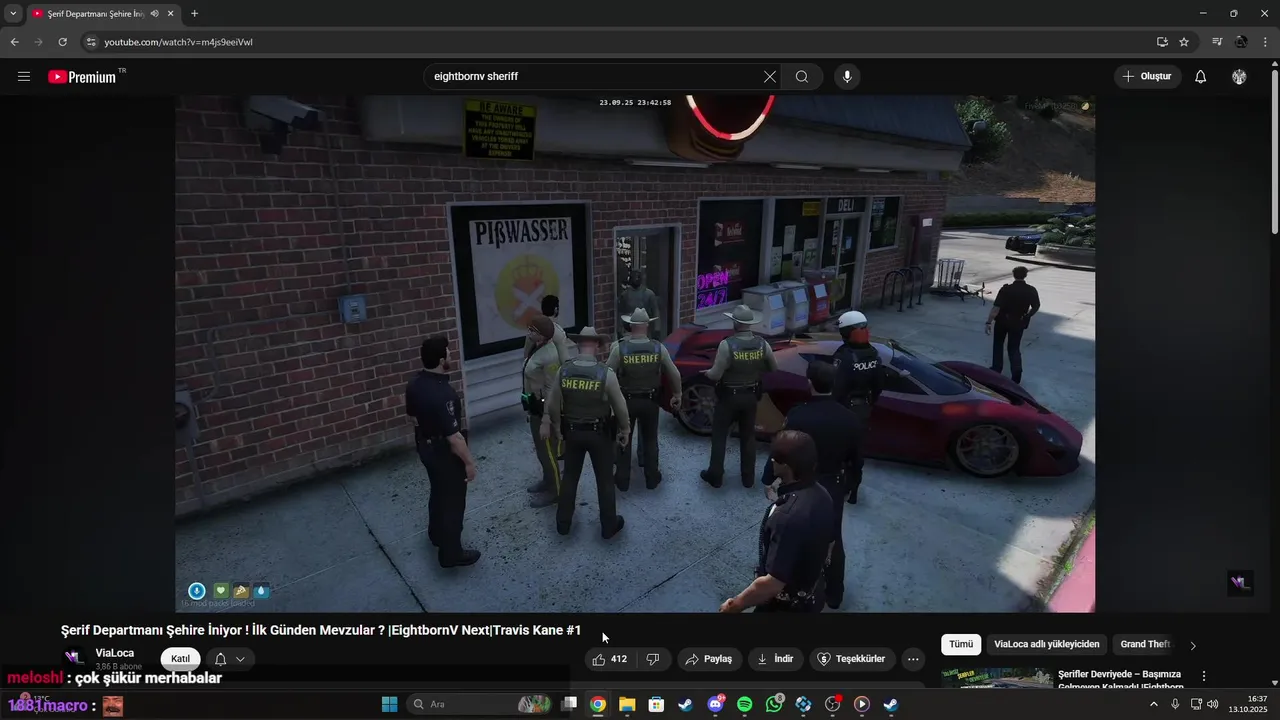1280x720 pixels.
Task: Clear the search box text
Action: (770, 77)
